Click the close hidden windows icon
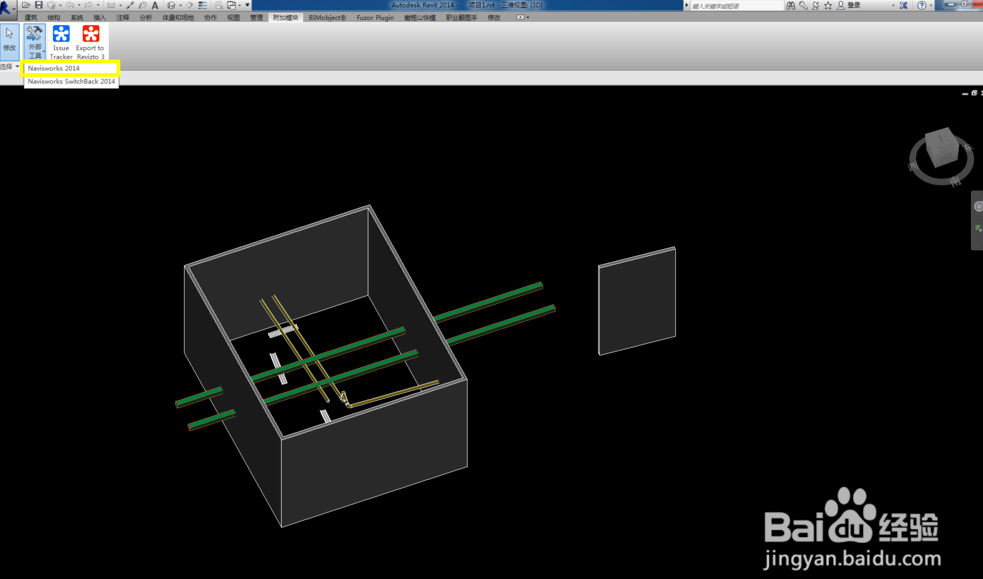Screen dimensions: 983x579 pos(218,5)
